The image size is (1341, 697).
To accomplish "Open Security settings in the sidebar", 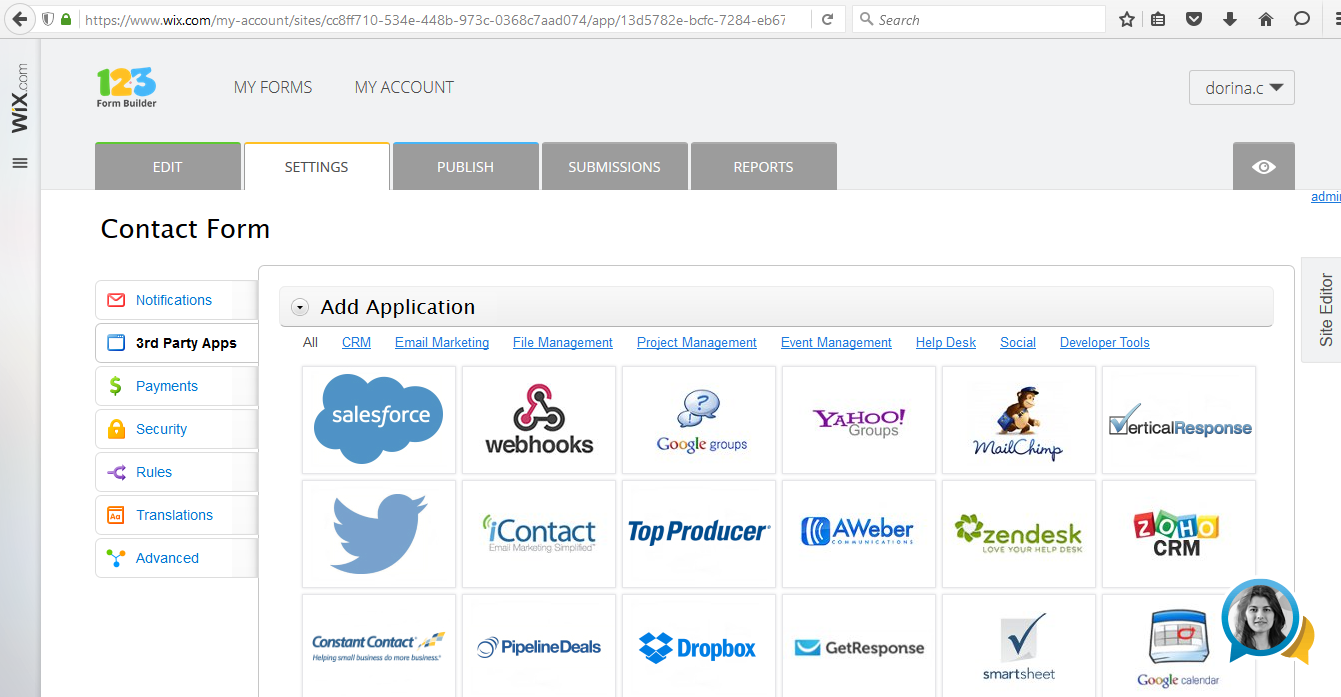I will point(176,429).
